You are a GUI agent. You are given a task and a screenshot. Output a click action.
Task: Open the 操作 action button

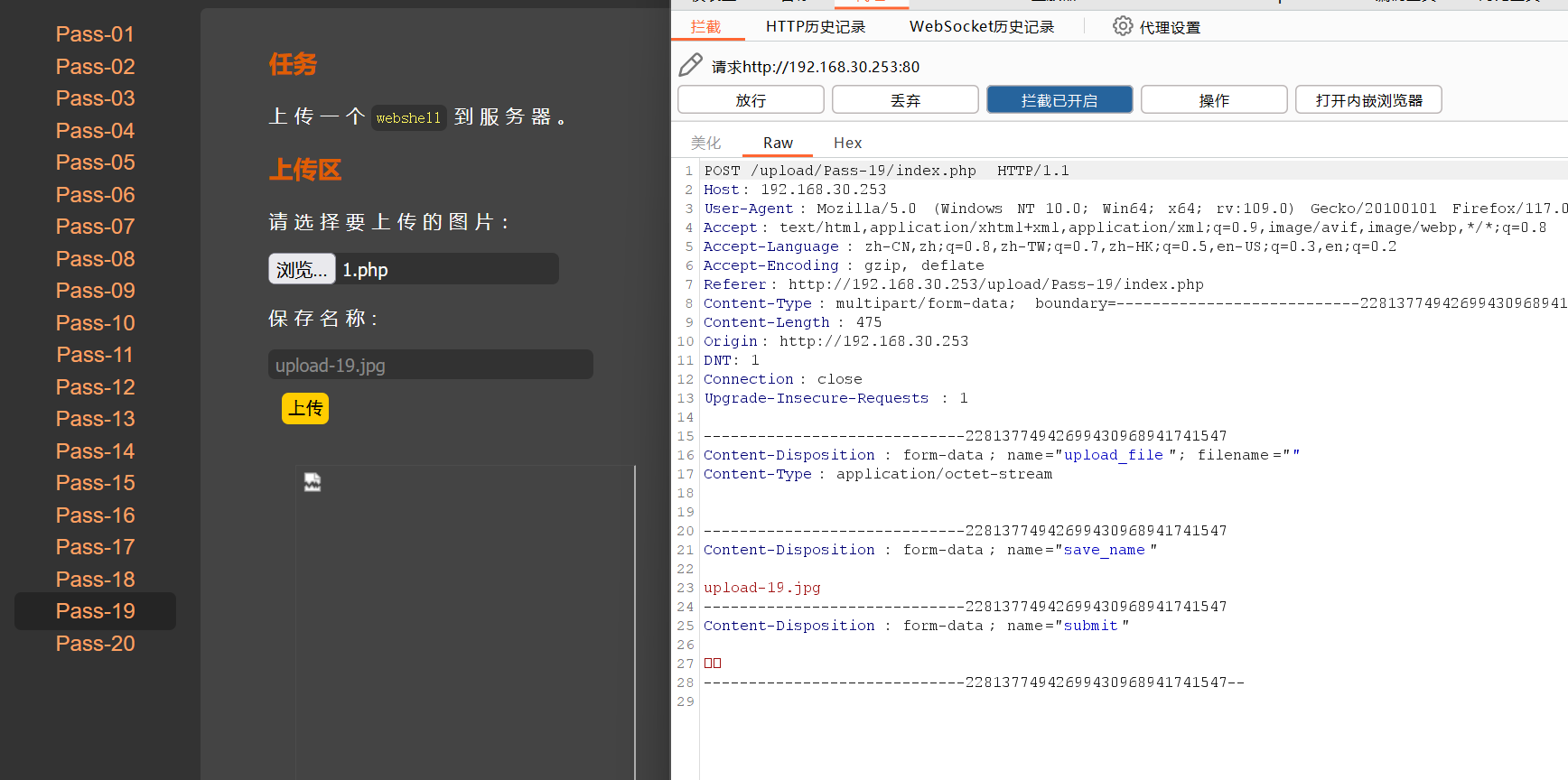(x=1214, y=99)
